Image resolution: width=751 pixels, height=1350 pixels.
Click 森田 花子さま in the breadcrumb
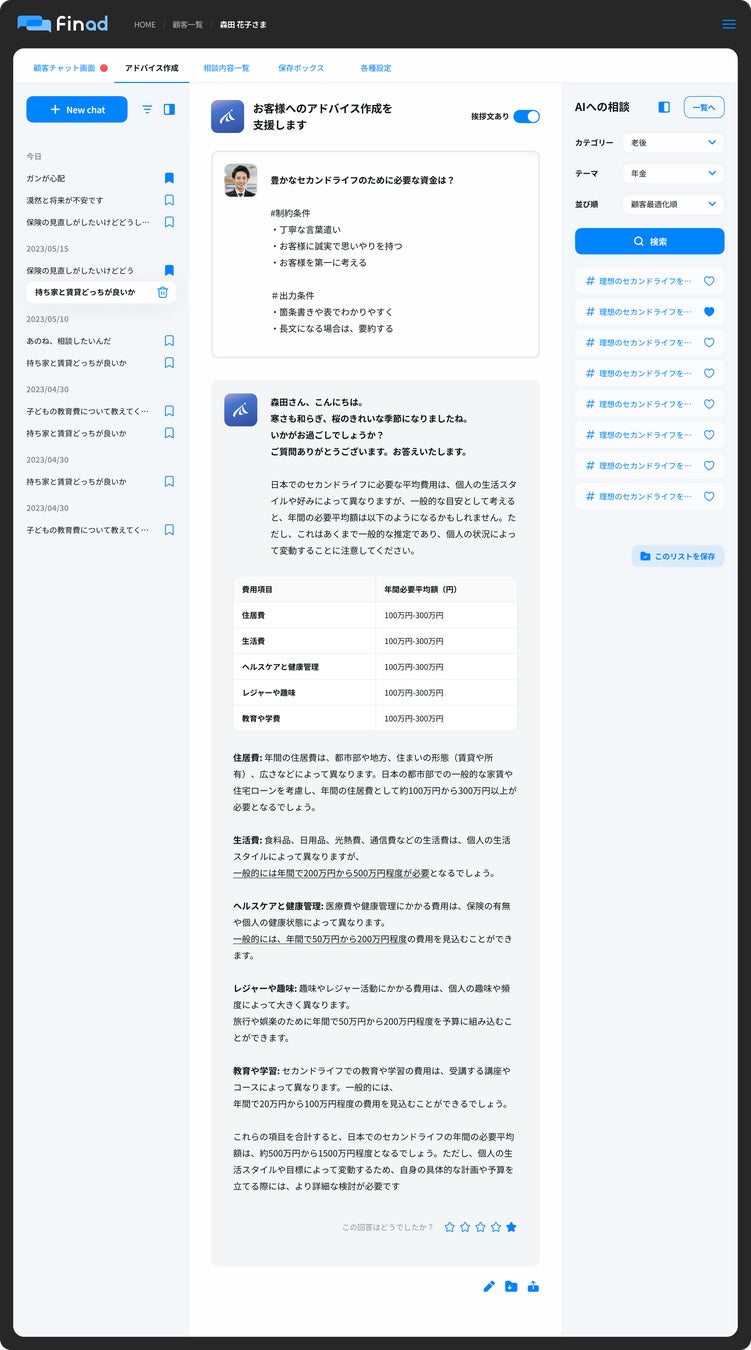244,24
